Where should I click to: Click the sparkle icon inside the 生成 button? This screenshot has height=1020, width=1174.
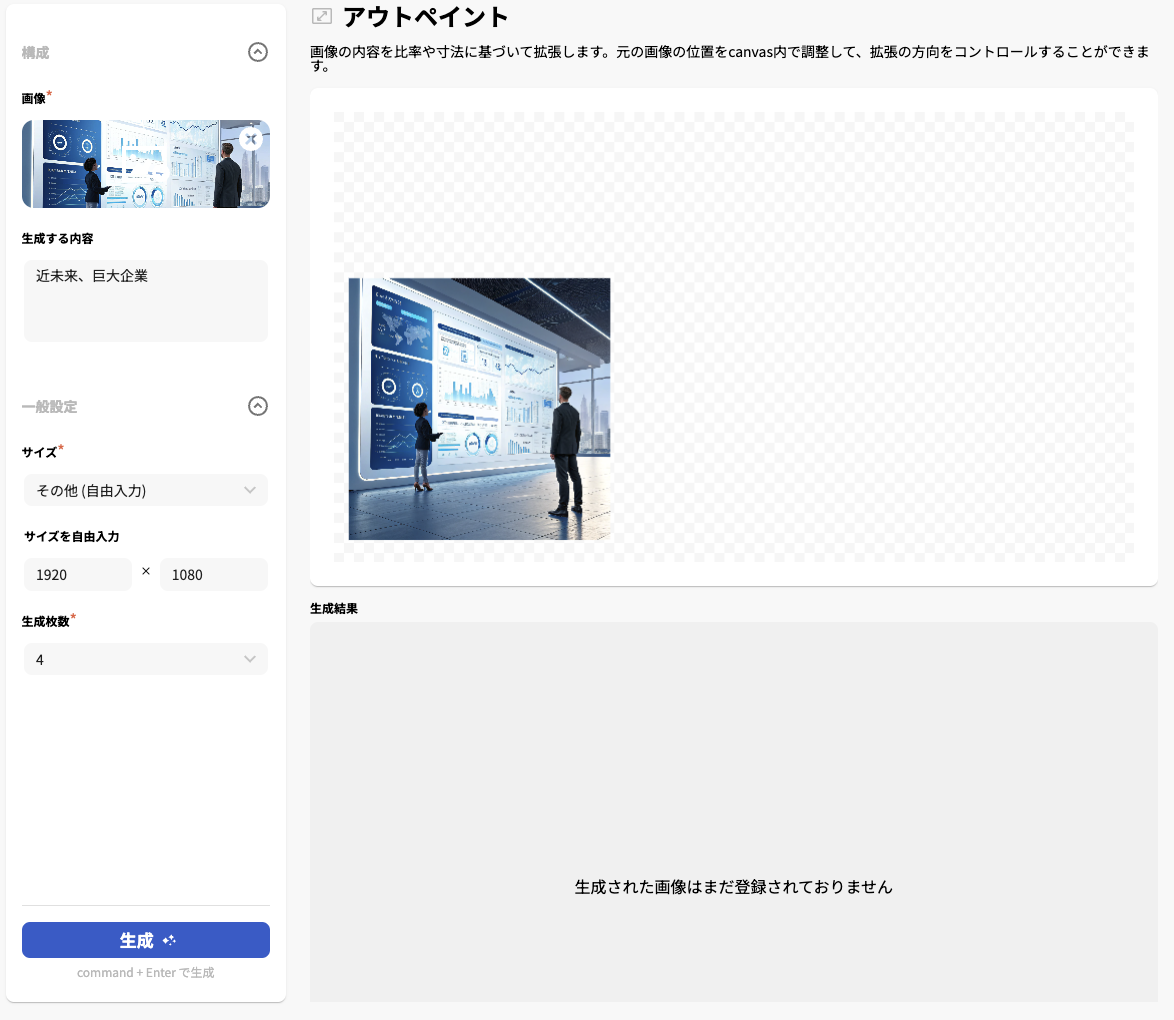pos(169,939)
